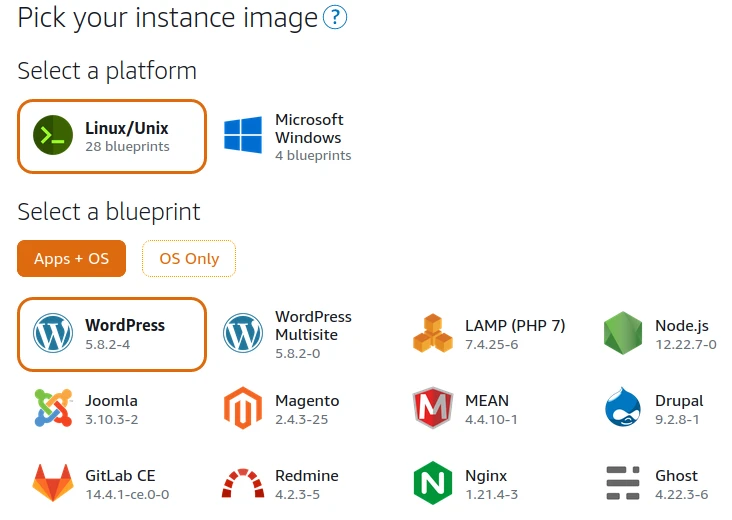Screen dimensions: 732x520
Task: Switch to the OS Only tab
Action: point(189,258)
